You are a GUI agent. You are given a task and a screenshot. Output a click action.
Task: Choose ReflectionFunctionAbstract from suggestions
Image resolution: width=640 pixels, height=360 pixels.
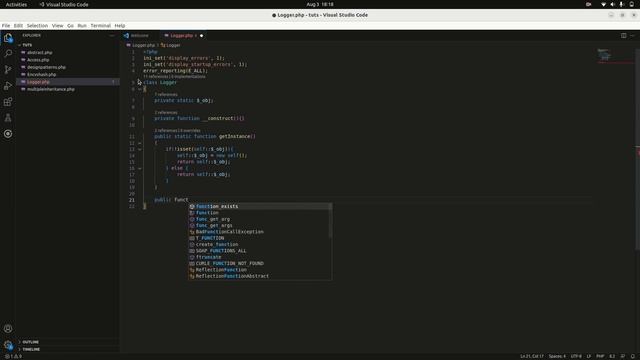pyautogui.click(x=260, y=276)
